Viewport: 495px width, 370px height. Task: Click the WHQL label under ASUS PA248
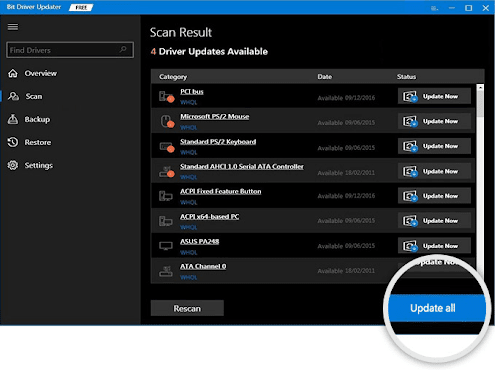pos(188,252)
